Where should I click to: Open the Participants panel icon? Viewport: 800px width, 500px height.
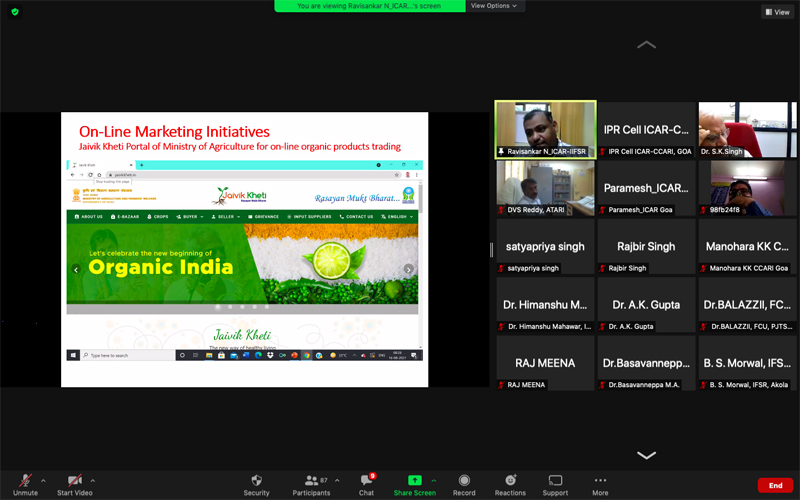tap(311, 480)
